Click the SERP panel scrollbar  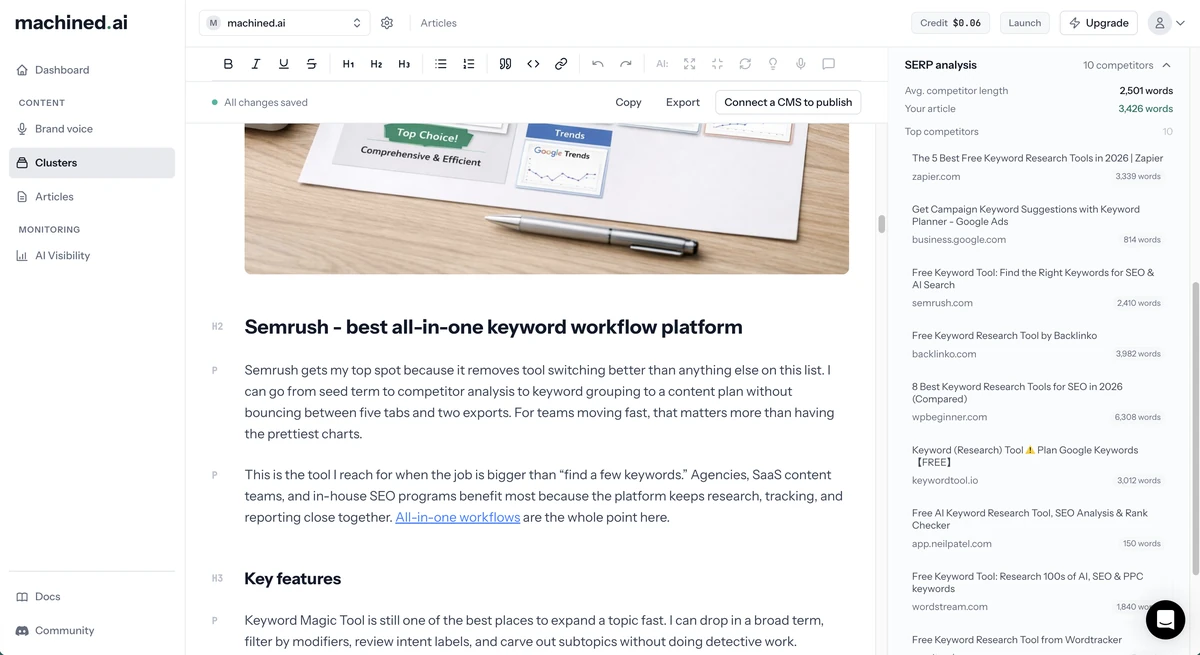tap(1195, 429)
